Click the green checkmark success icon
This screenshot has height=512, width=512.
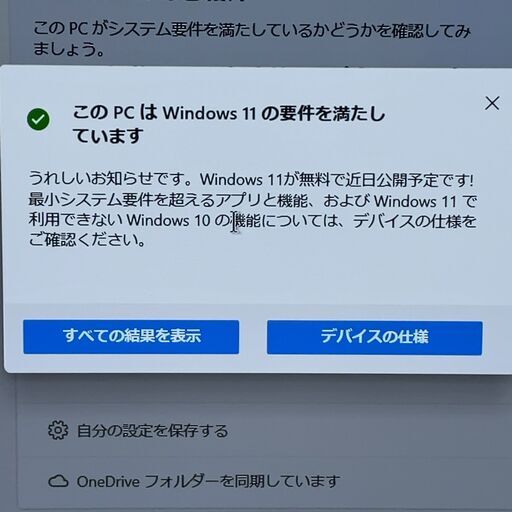(38, 119)
